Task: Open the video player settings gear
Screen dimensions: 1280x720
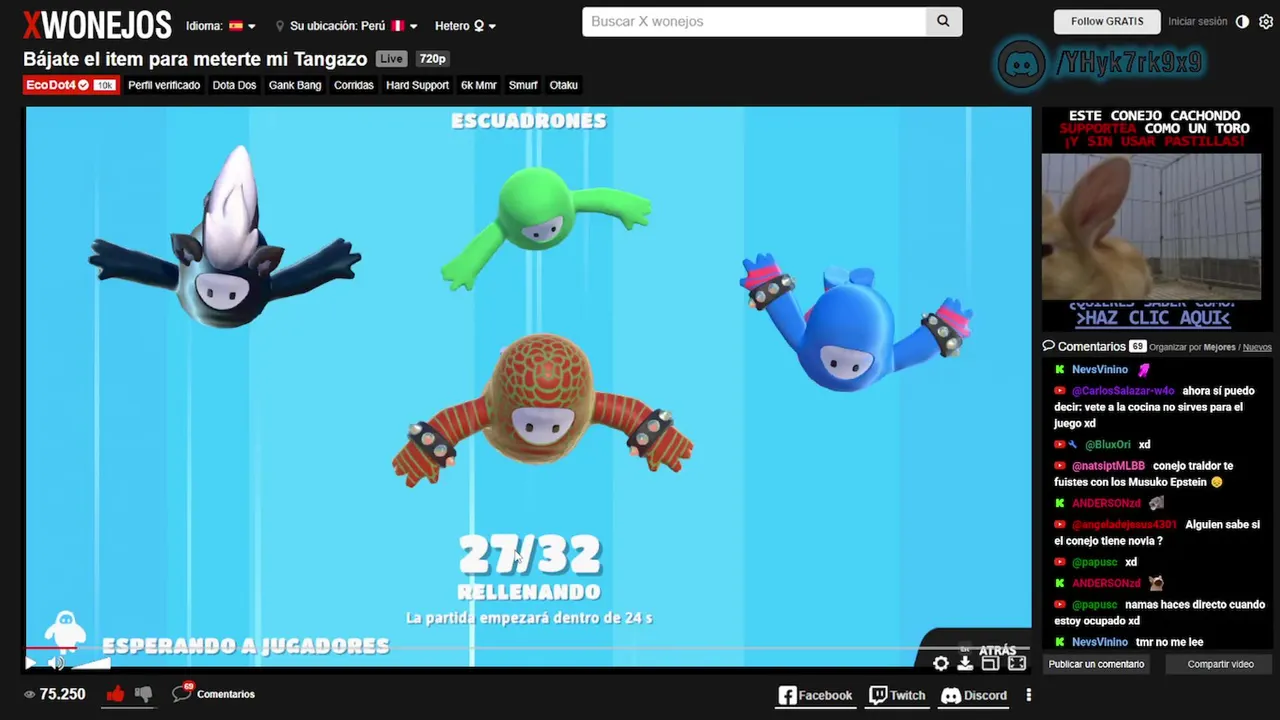Action: click(941, 663)
